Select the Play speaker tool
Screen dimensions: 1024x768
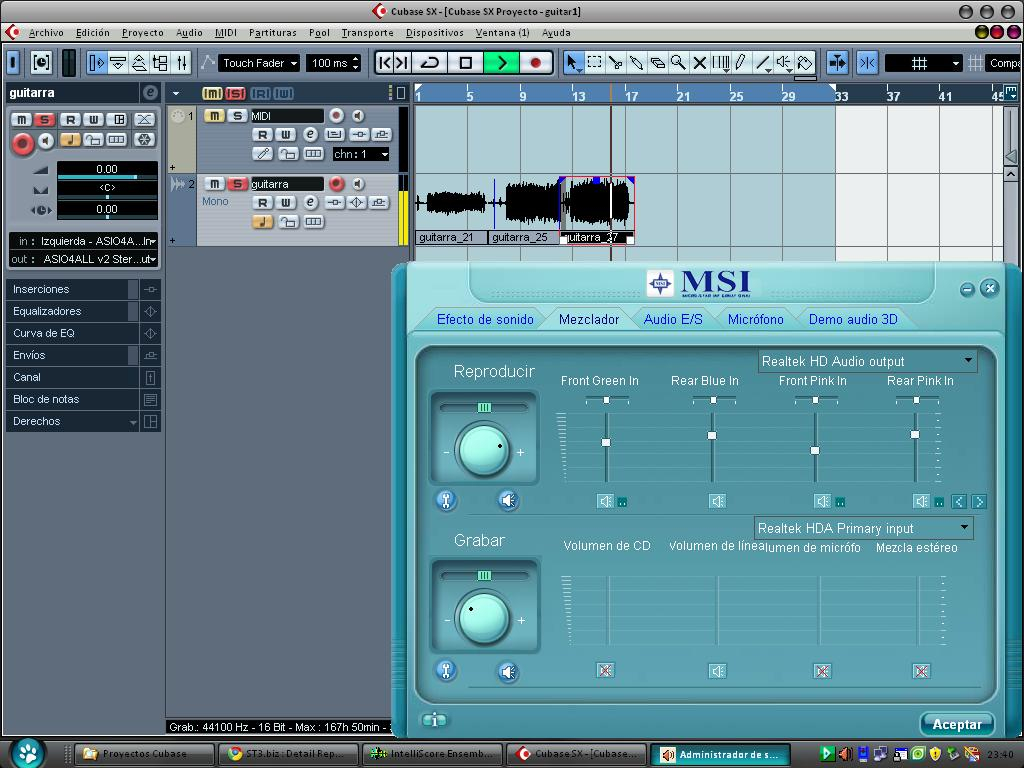[784, 63]
